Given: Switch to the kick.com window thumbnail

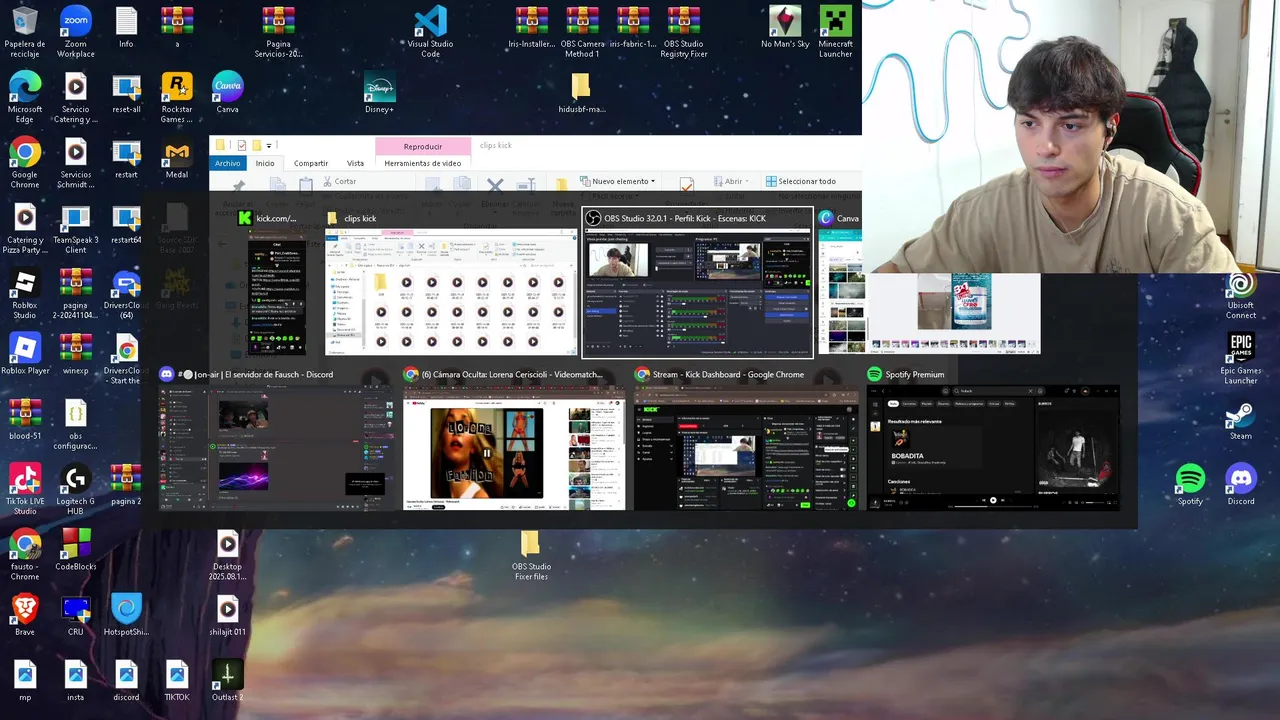Looking at the screenshot, I should [277, 283].
